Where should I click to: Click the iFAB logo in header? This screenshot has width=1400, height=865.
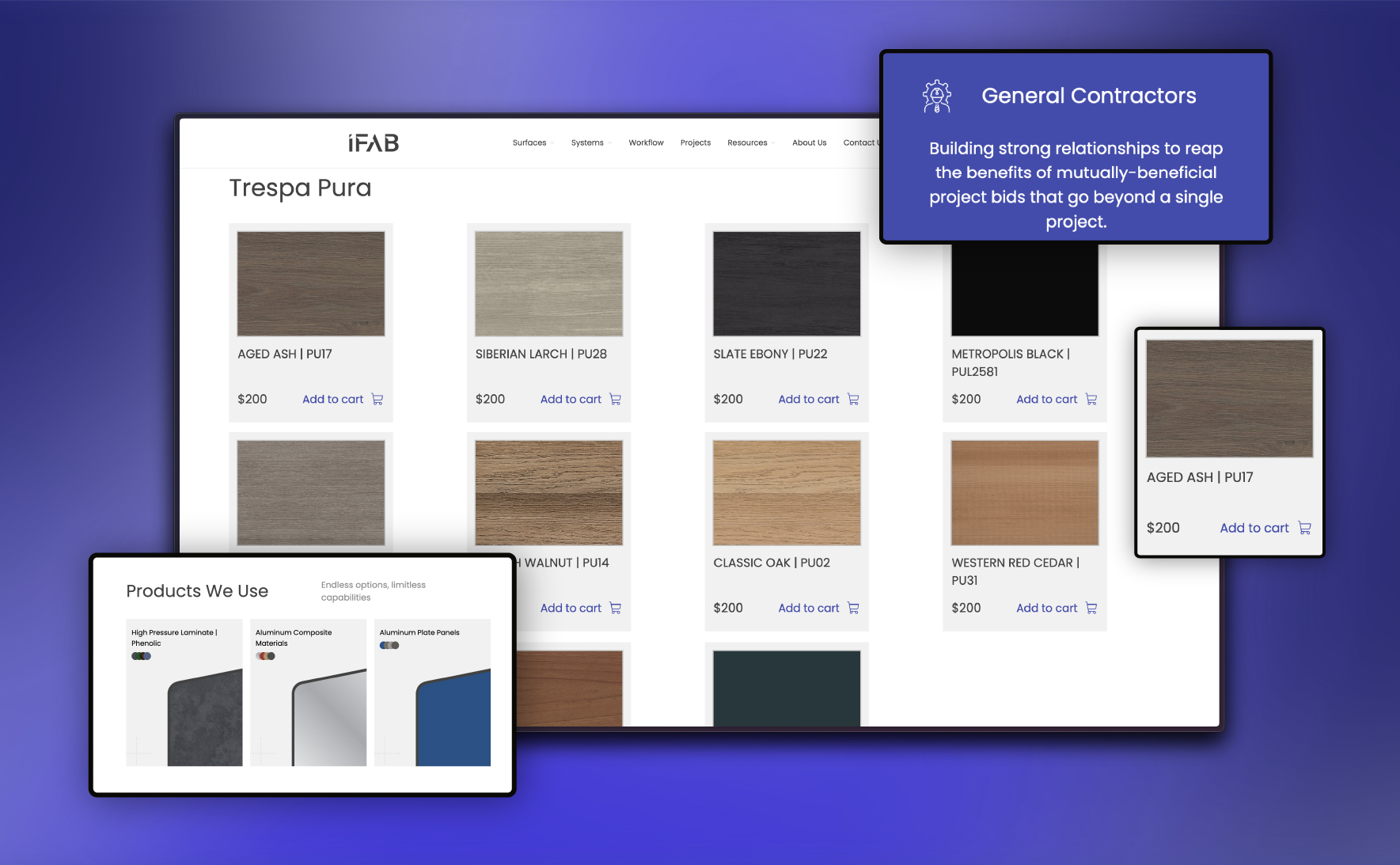(x=374, y=143)
